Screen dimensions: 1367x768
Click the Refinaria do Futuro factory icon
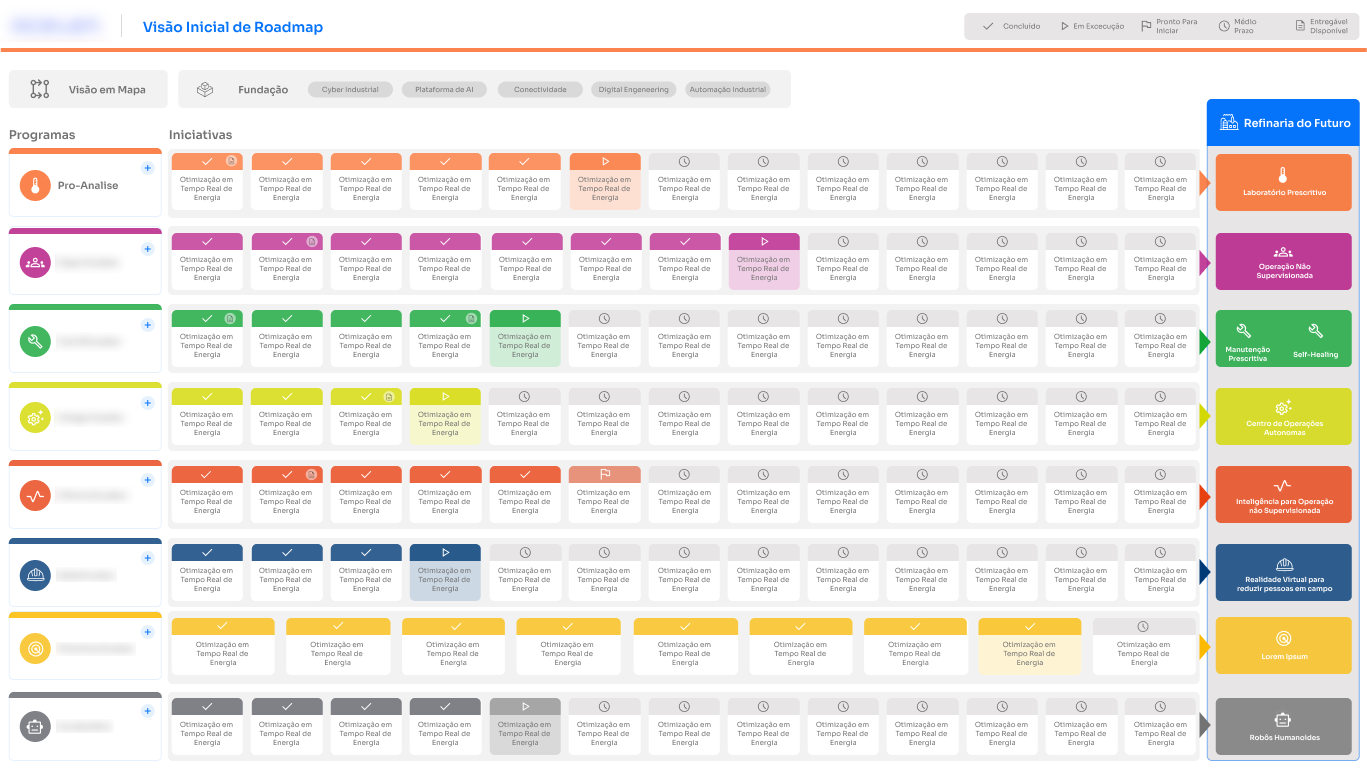(x=1228, y=123)
